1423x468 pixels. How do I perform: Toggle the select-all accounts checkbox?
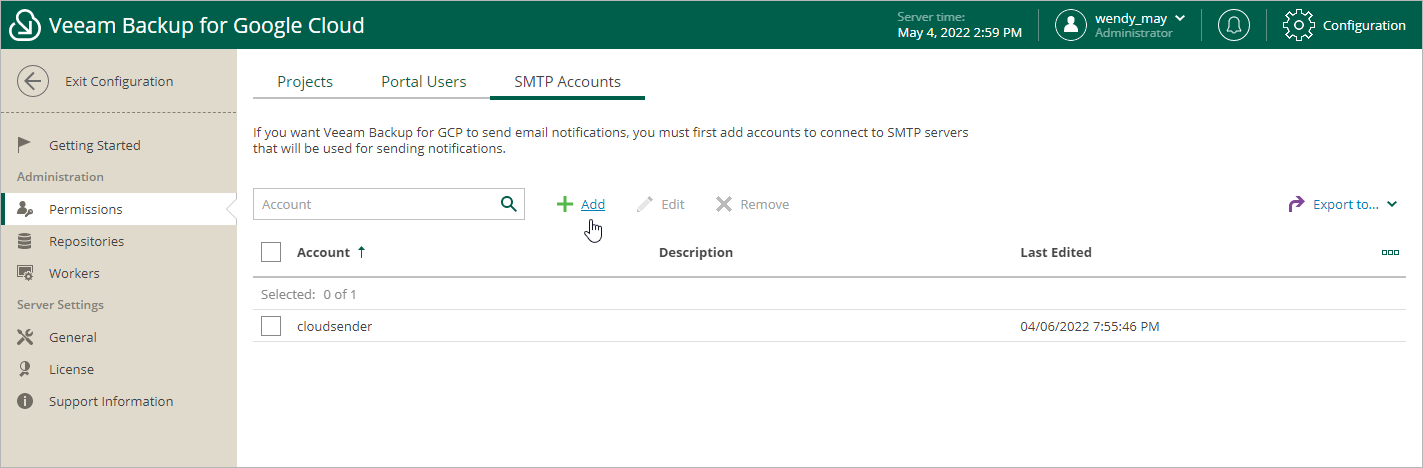coord(271,252)
